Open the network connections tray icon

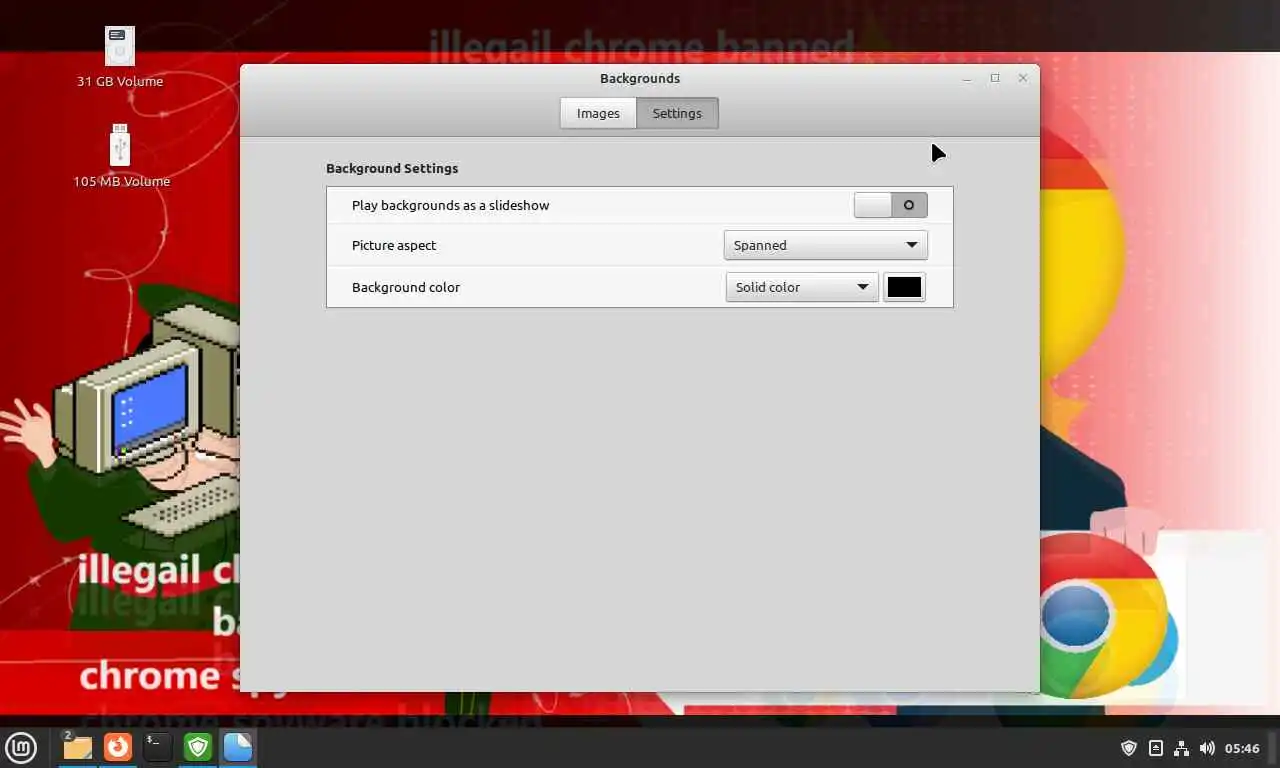1181,748
